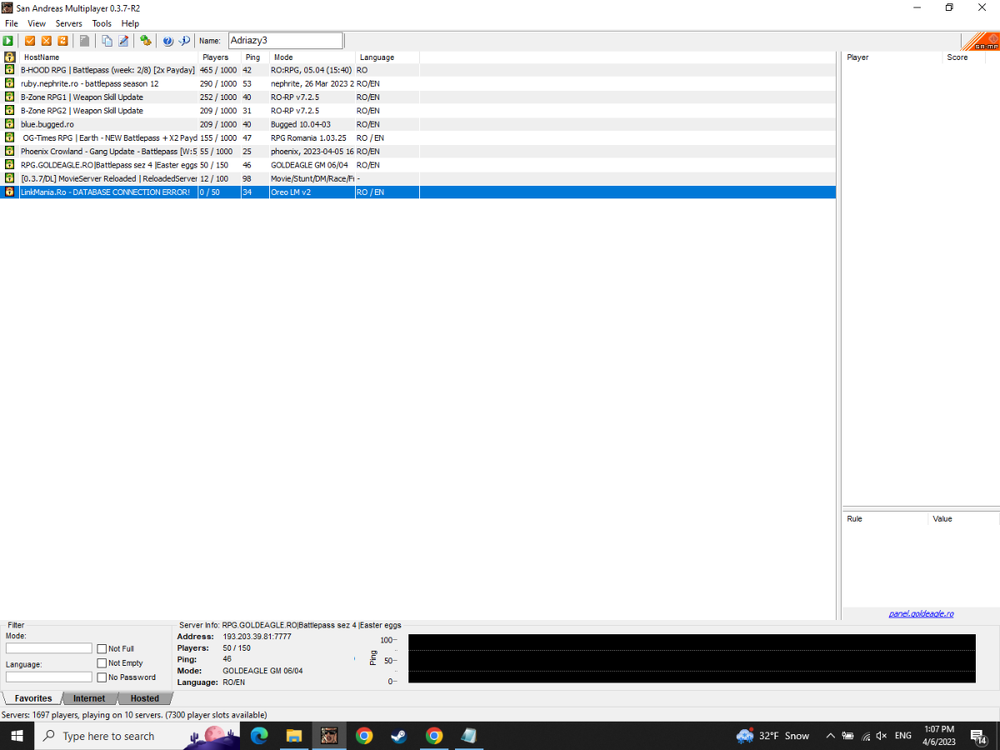
Task: Open the Servers menu
Action: pos(69,23)
